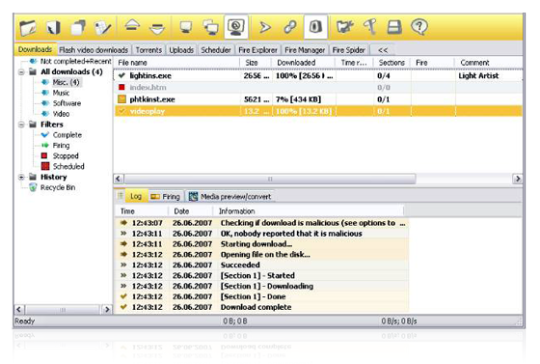Open help via the question mark icon
Image resolution: width=540 pixels, height=364 pixels.
click(x=419, y=27)
